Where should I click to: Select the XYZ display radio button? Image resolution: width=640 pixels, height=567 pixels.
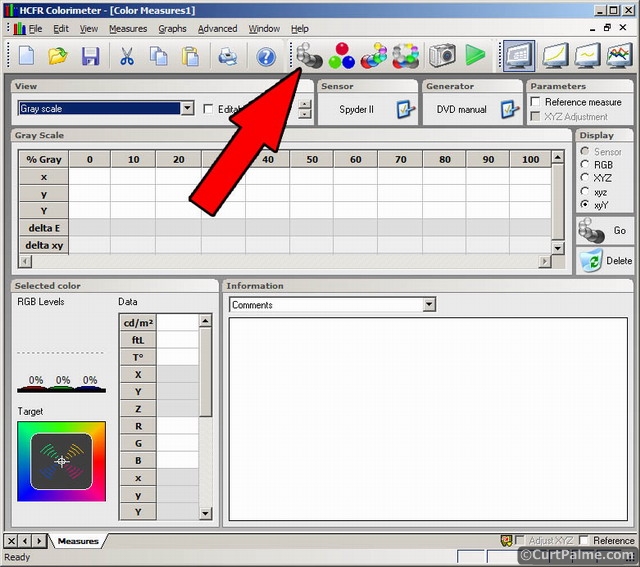(585, 178)
